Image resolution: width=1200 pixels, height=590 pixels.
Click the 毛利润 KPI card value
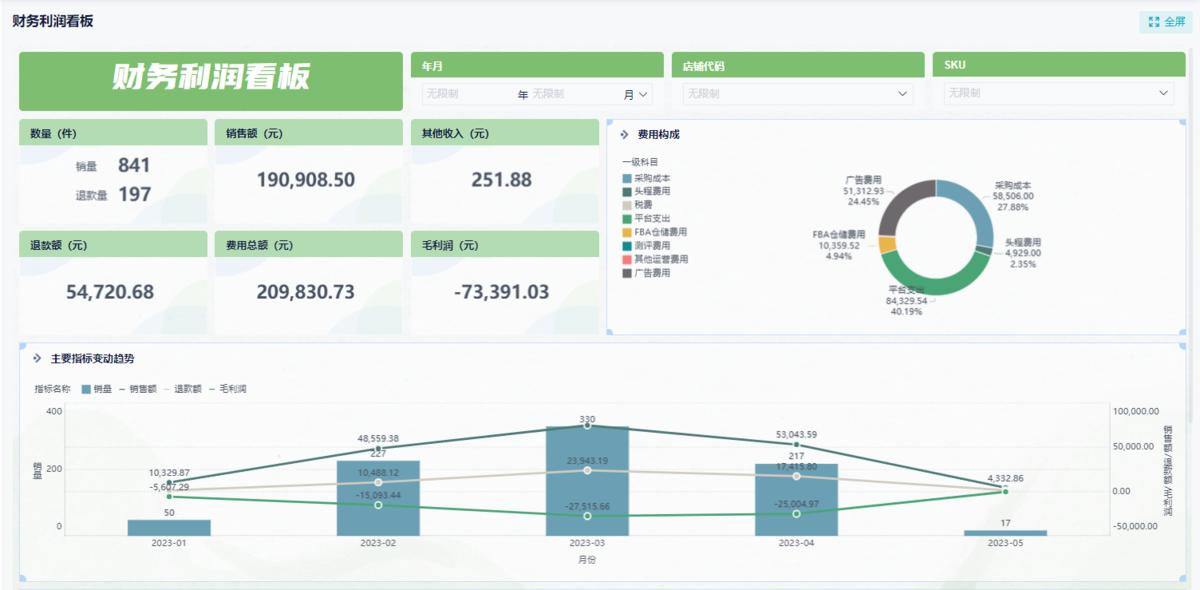(501, 292)
